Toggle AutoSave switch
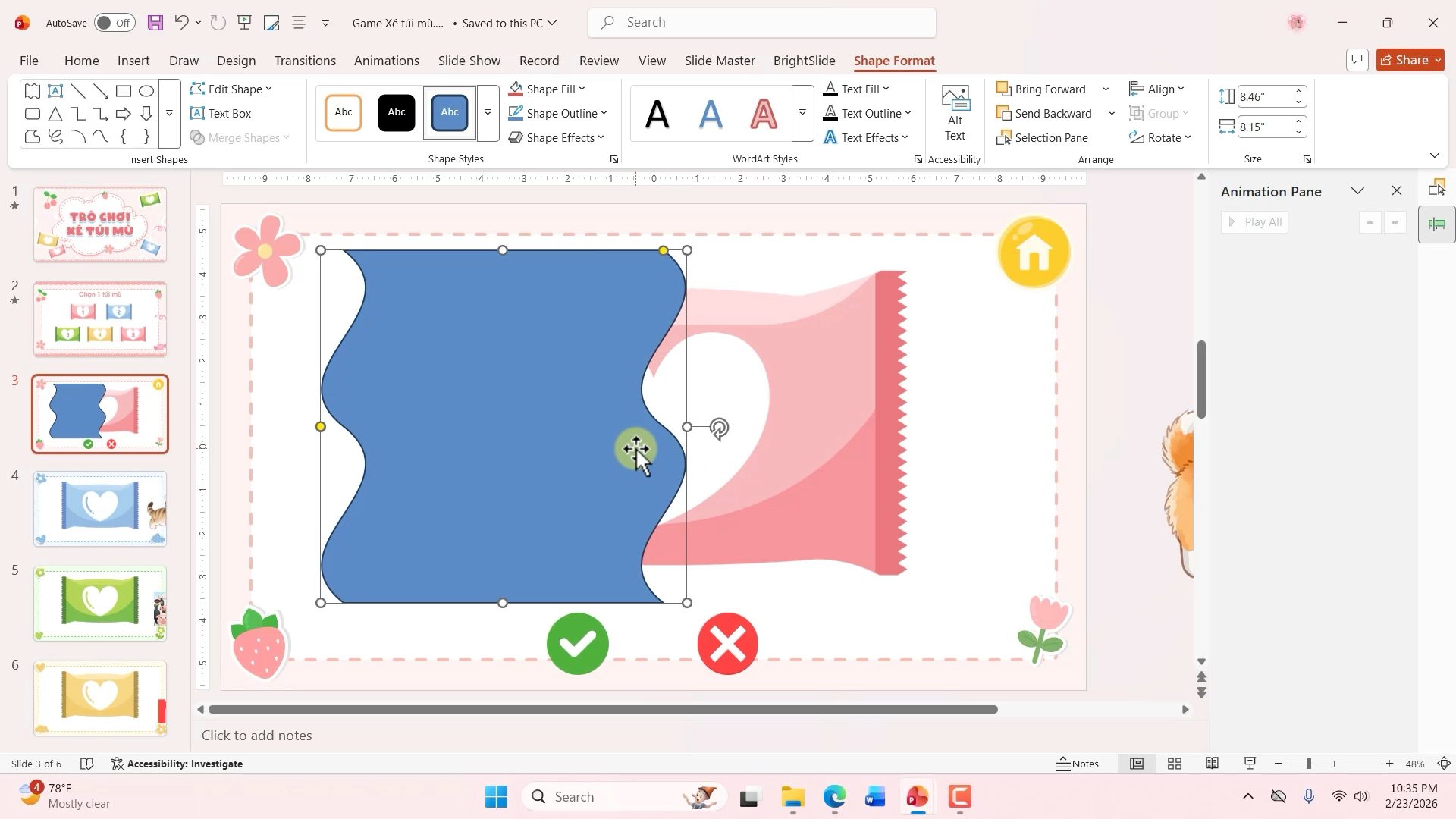 [x=115, y=23]
